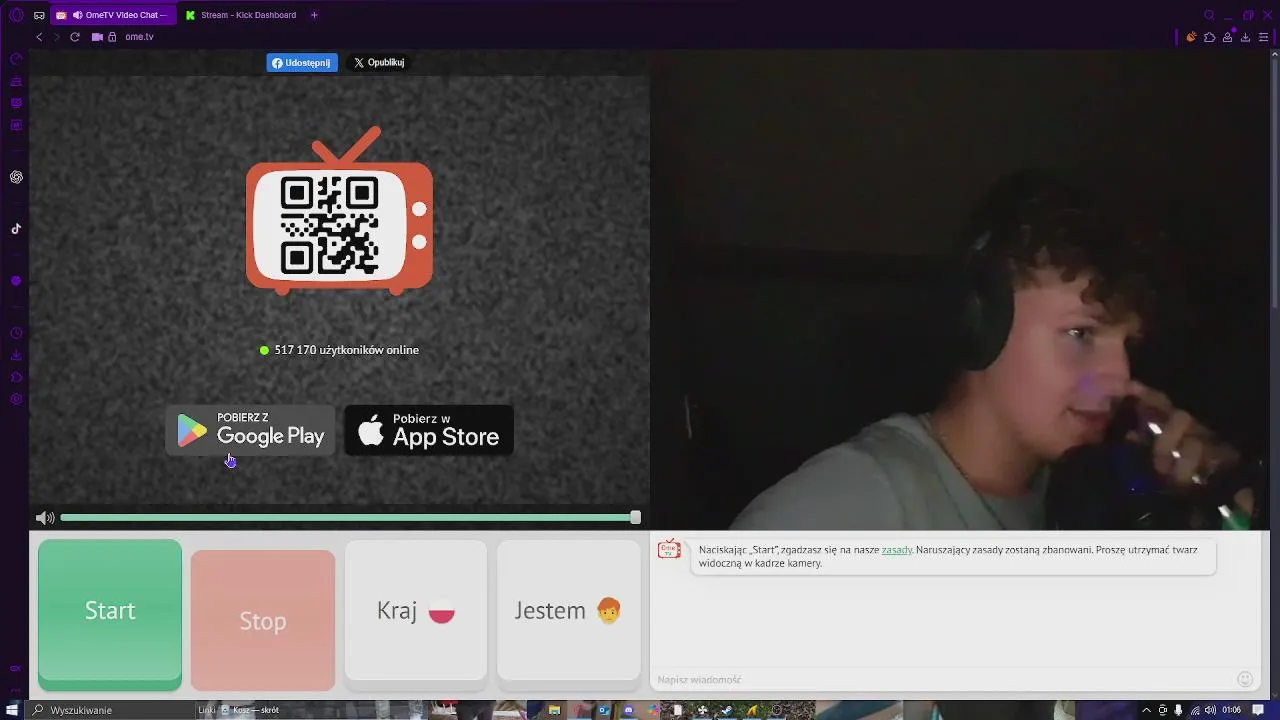The image size is (1280, 720).
Task: Click the QR code TV graphic
Action: [x=340, y=211]
